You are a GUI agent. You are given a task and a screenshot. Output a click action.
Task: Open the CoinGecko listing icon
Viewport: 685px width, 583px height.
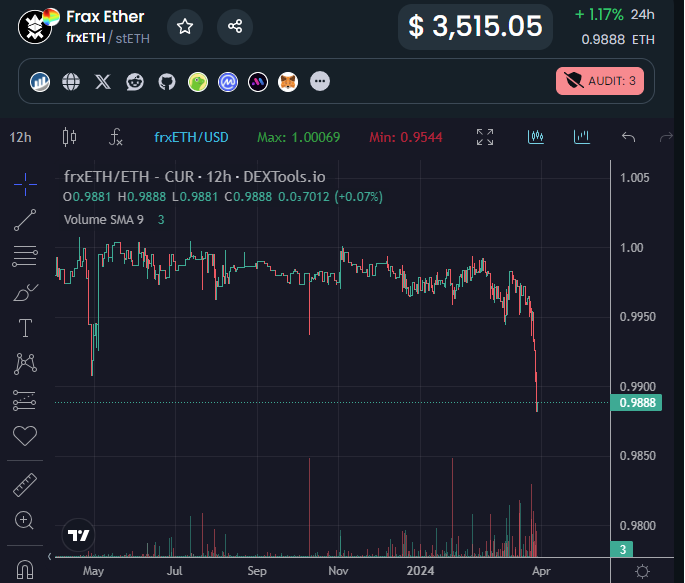click(x=198, y=82)
